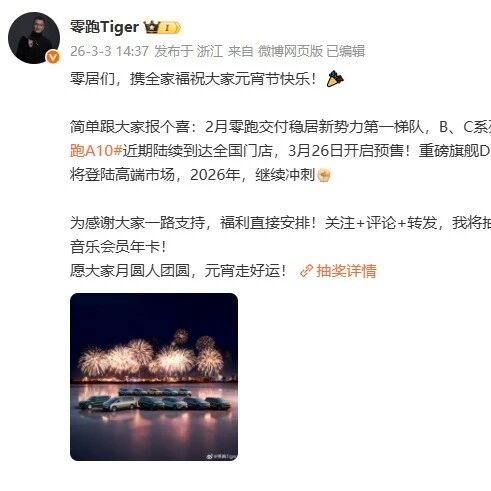Image resolution: width=491 pixels, height=491 pixels.
Task: View edit history via 已编辑
Action: tap(345, 51)
